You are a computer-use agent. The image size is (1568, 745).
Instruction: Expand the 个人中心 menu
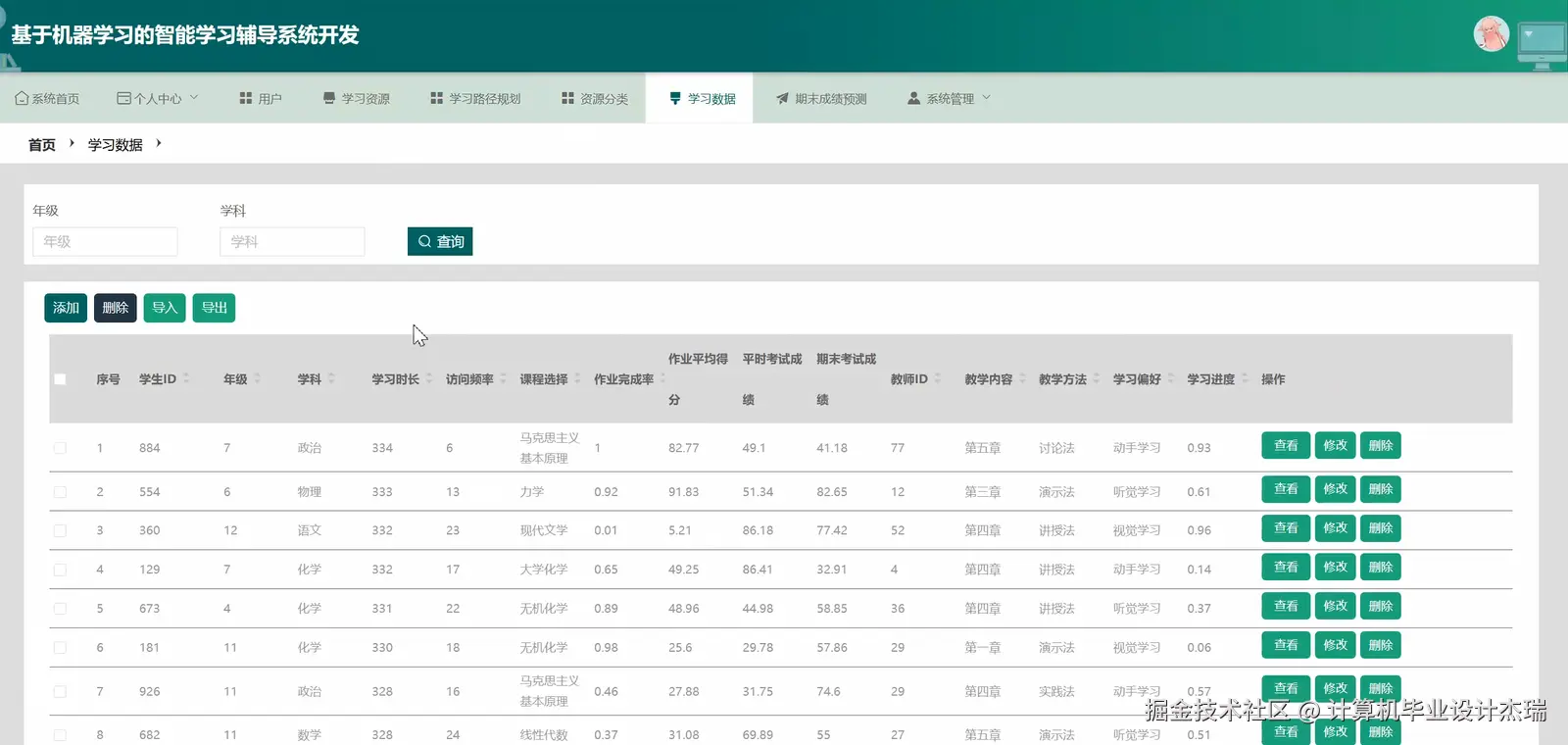157,98
